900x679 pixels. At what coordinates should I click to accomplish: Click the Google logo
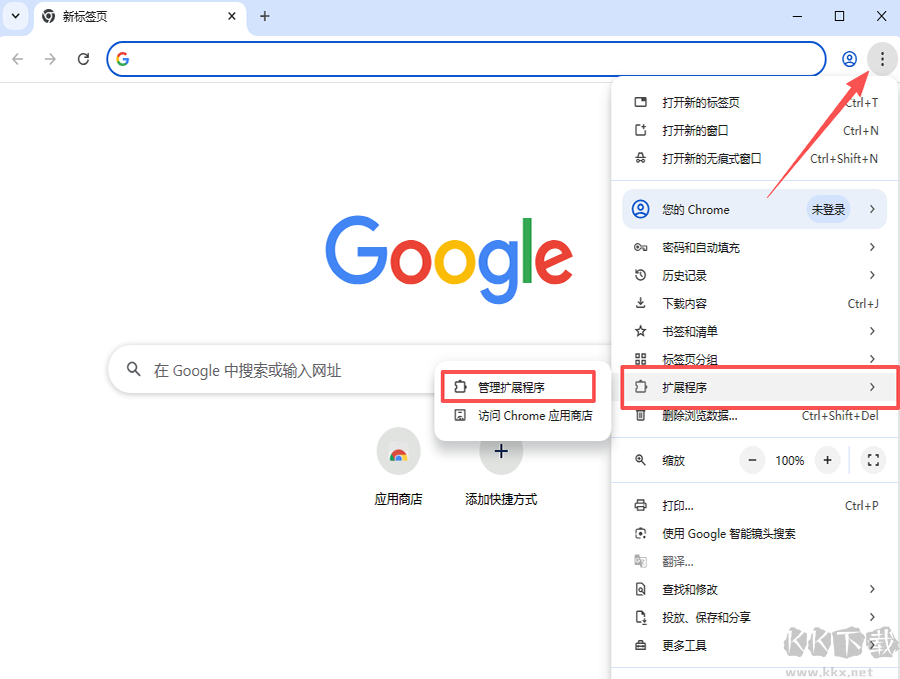[x=449, y=259]
